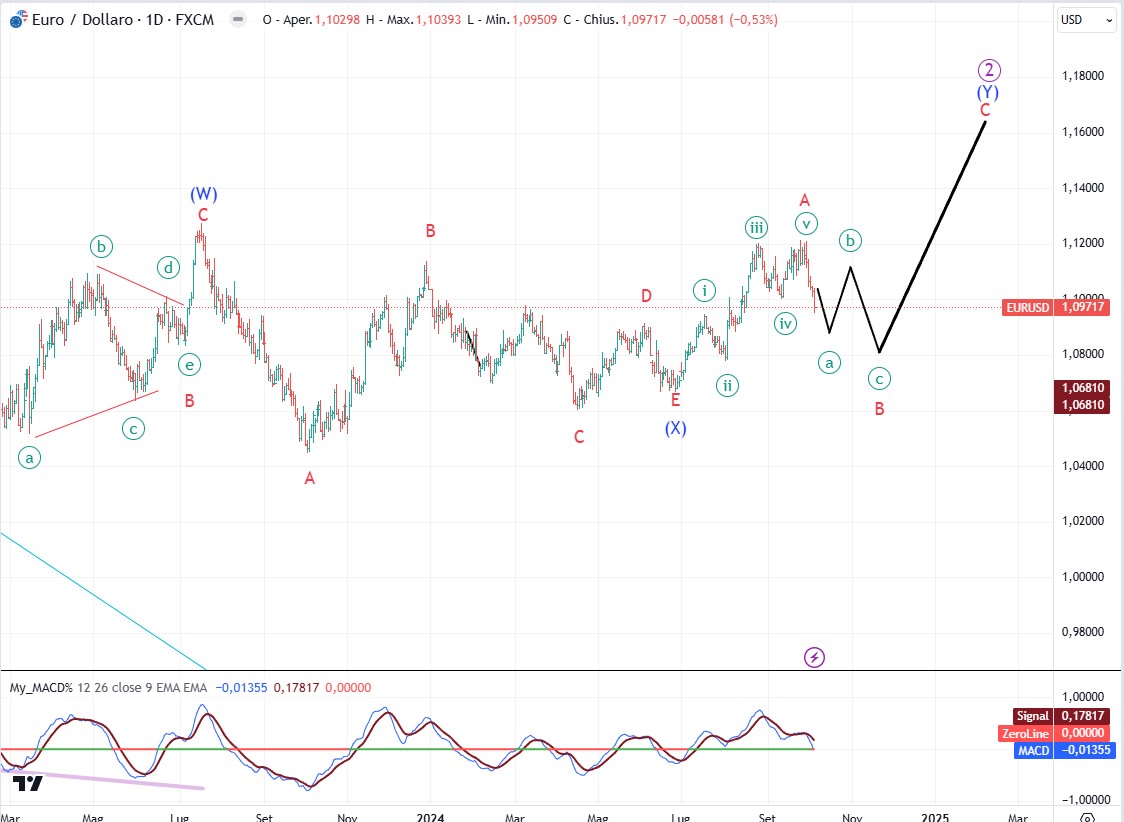Click the open value 1,10298

(337, 20)
